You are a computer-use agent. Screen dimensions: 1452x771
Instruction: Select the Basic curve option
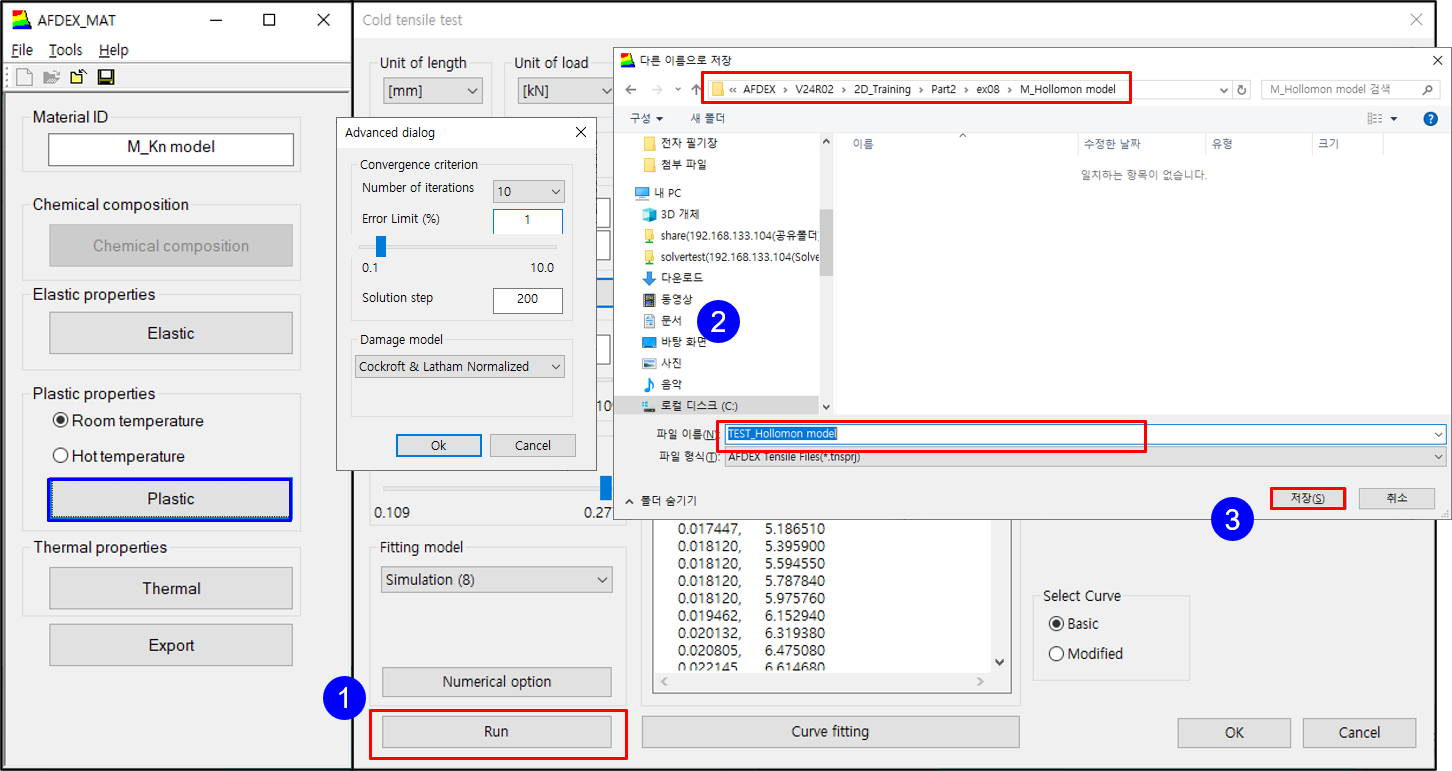click(1056, 624)
